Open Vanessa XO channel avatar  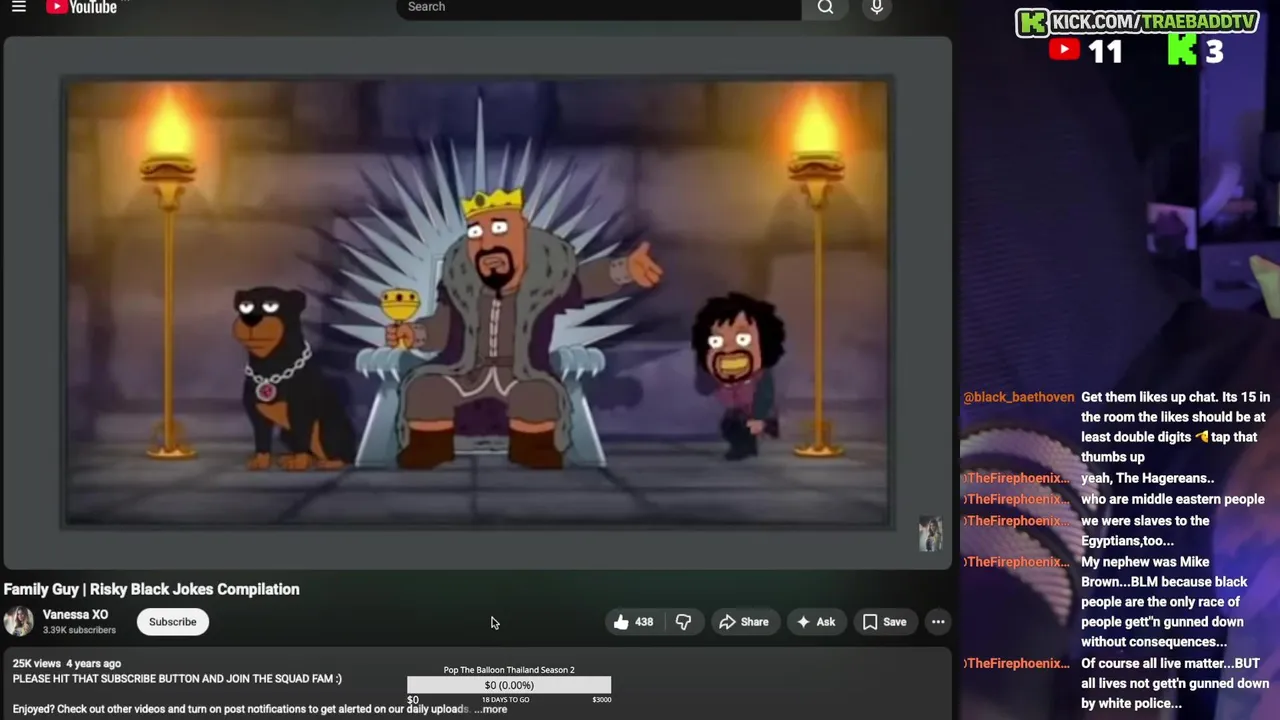(18, 622)
